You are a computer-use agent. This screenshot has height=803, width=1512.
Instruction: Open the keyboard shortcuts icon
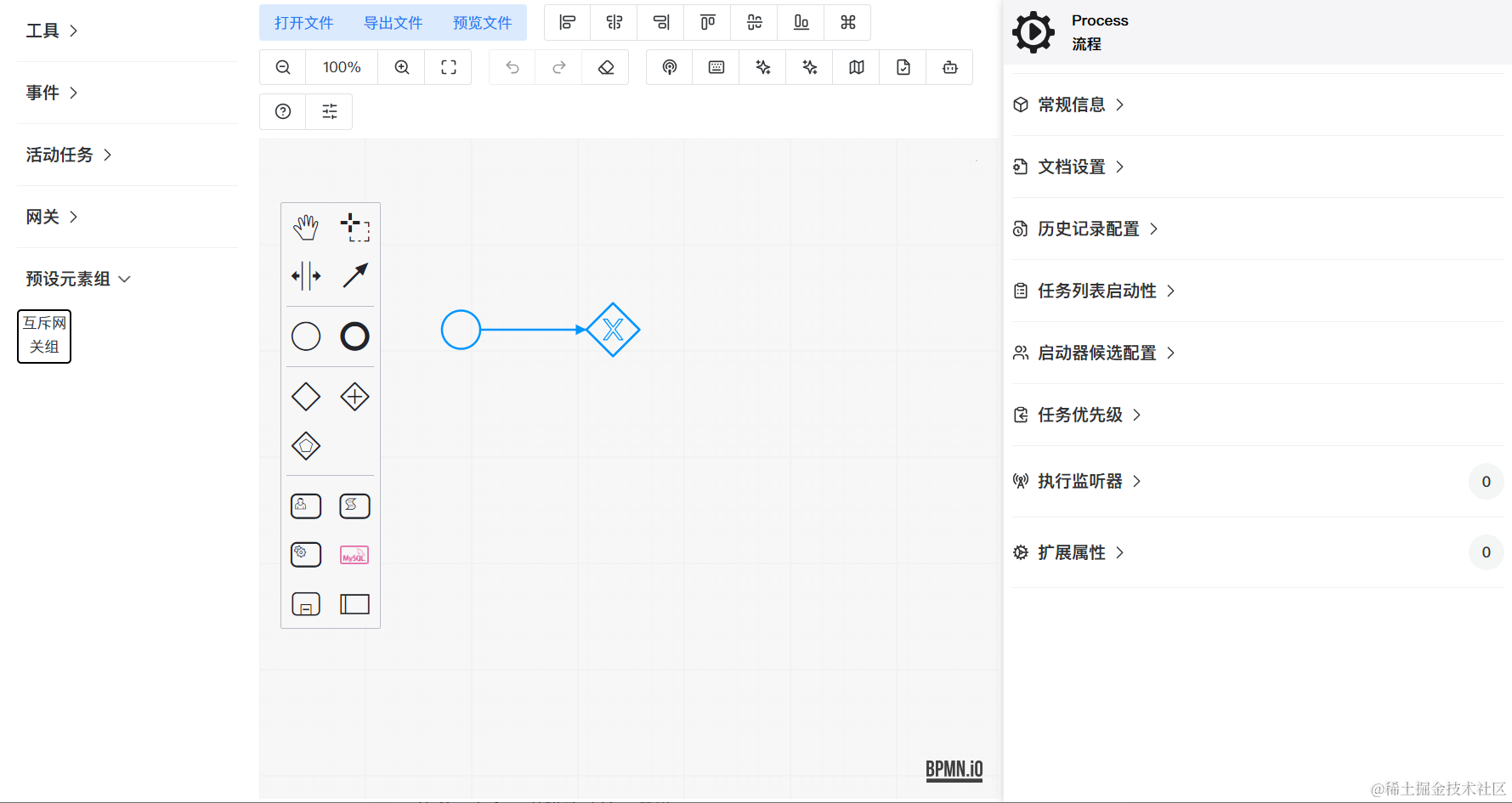[715, 66]
